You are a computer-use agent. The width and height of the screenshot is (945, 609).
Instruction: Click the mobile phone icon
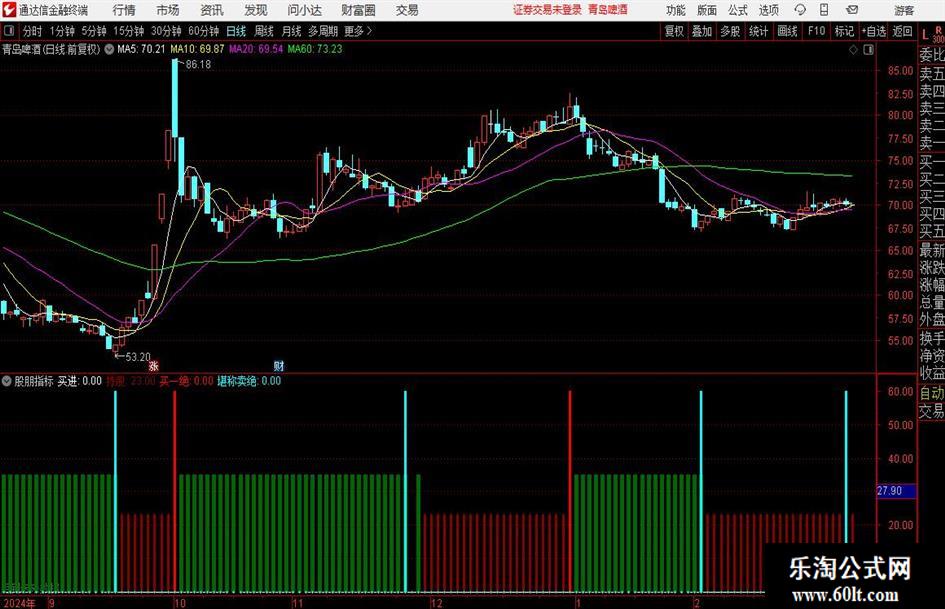tap(824, 10)
